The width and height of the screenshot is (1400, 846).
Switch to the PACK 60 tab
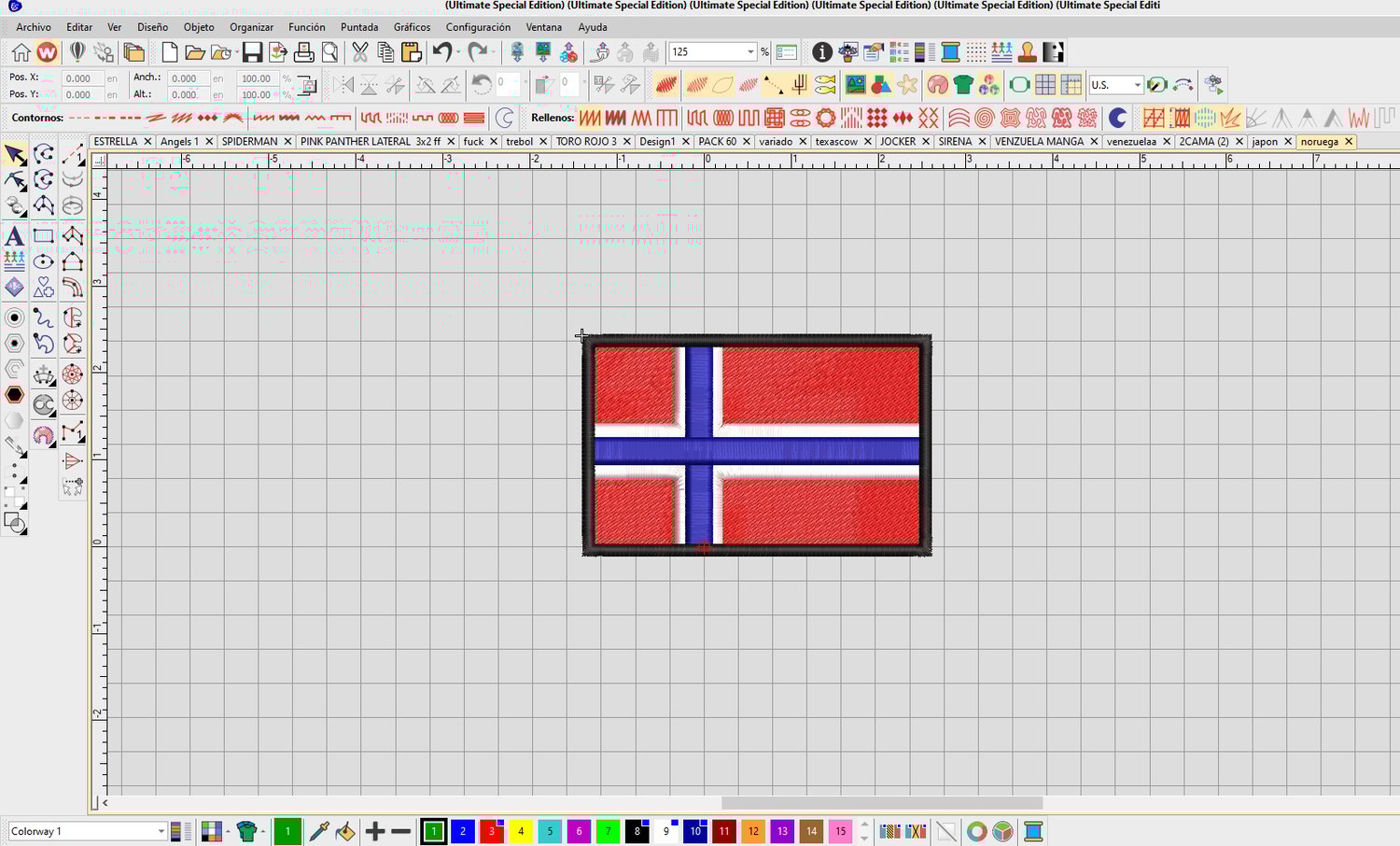[x=717, y=142]
